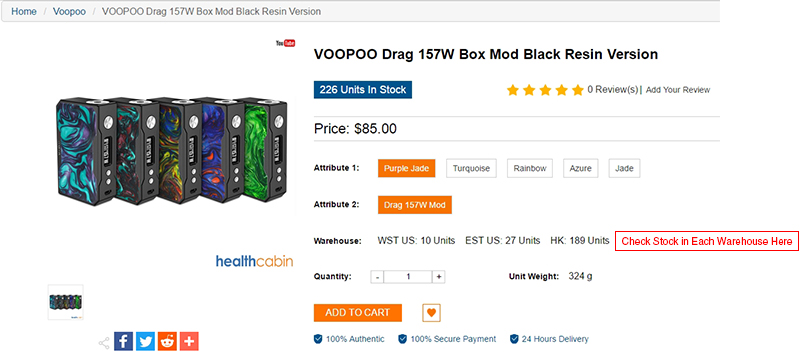The width and height of the screenshot is (800, 364).
Task: Choose the Jade color option
Action: coord(624,168)
